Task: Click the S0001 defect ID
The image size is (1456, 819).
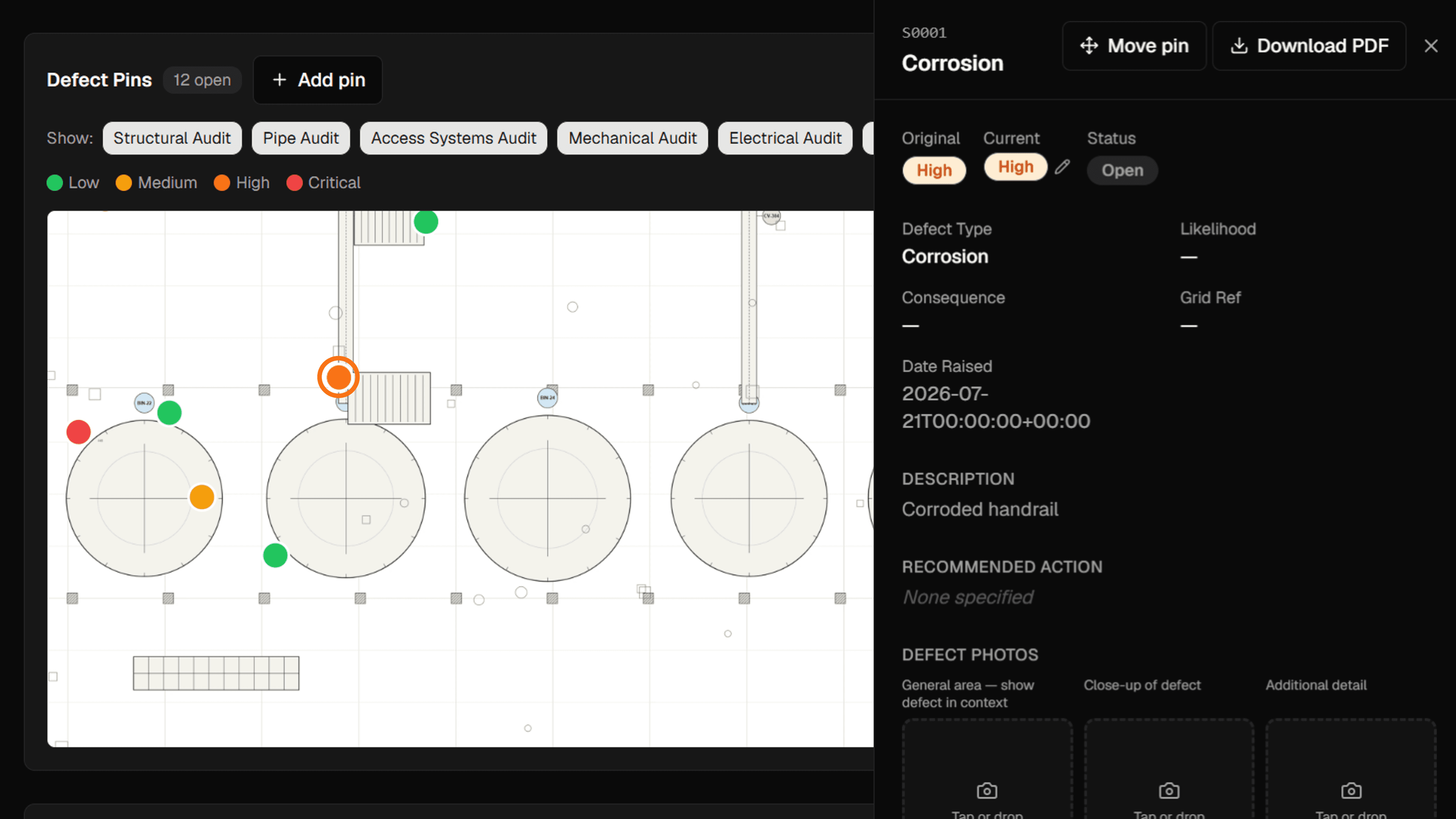Action: (924, 33)
